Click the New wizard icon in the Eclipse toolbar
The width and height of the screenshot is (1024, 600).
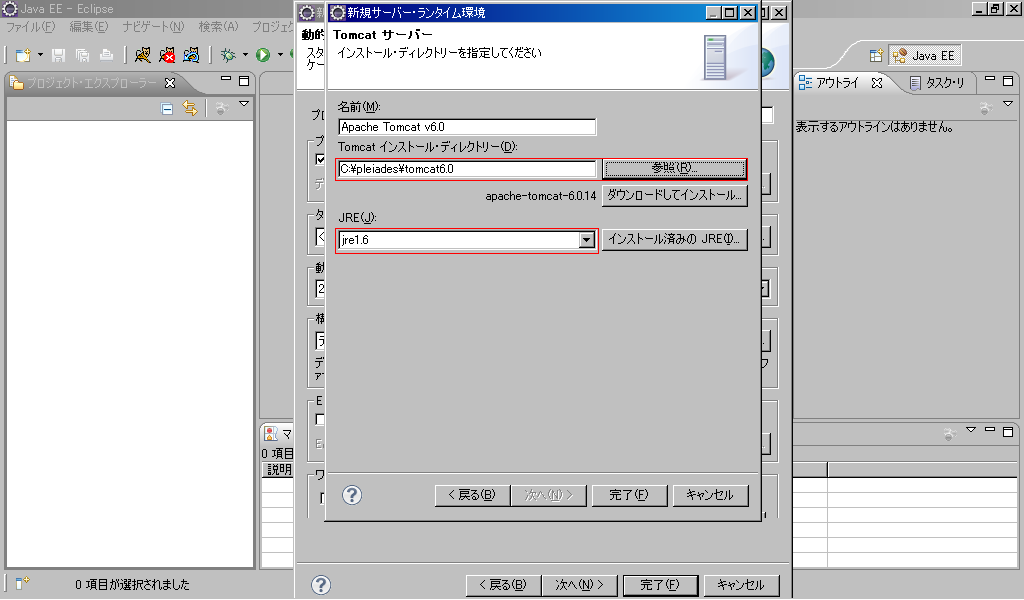tap(23, 55)
